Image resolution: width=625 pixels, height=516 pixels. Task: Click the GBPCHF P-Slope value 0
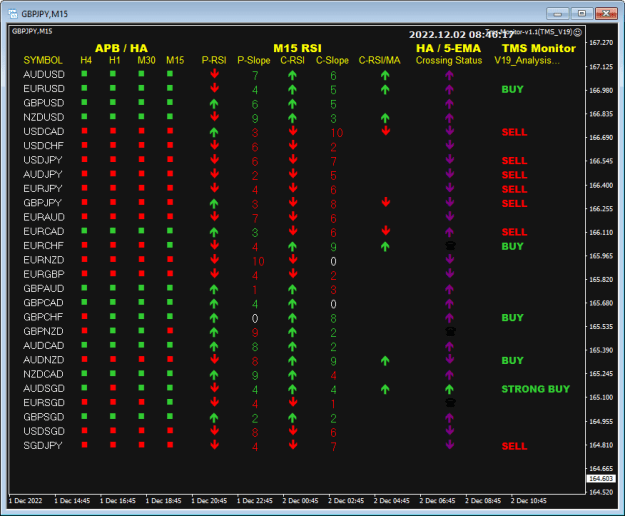(x=255, y=319)
